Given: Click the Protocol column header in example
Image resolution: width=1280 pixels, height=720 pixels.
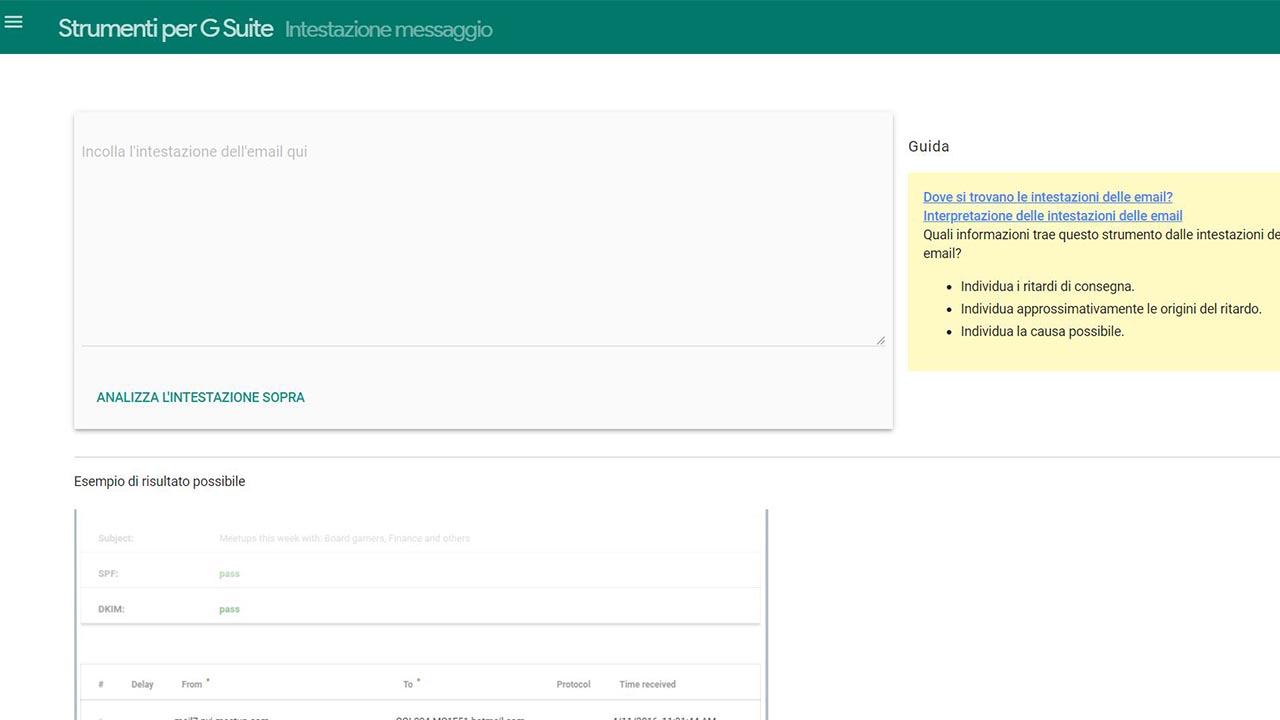Looking at the screenshot, I should coord(573,684).
